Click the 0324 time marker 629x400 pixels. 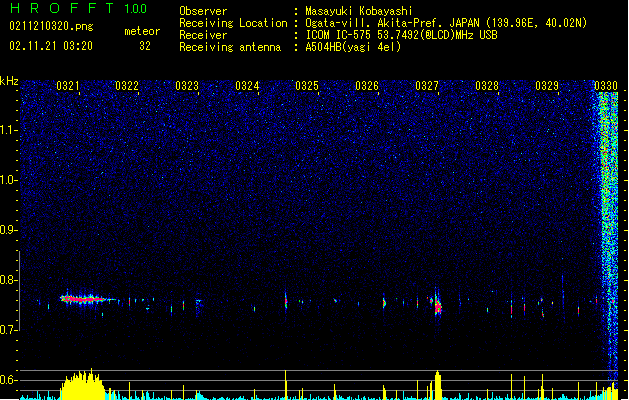click(247, 86)
